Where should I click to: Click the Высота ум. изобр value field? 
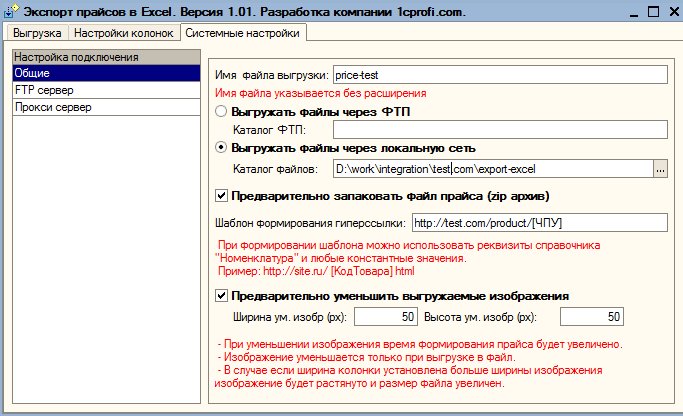coord(592,317)
